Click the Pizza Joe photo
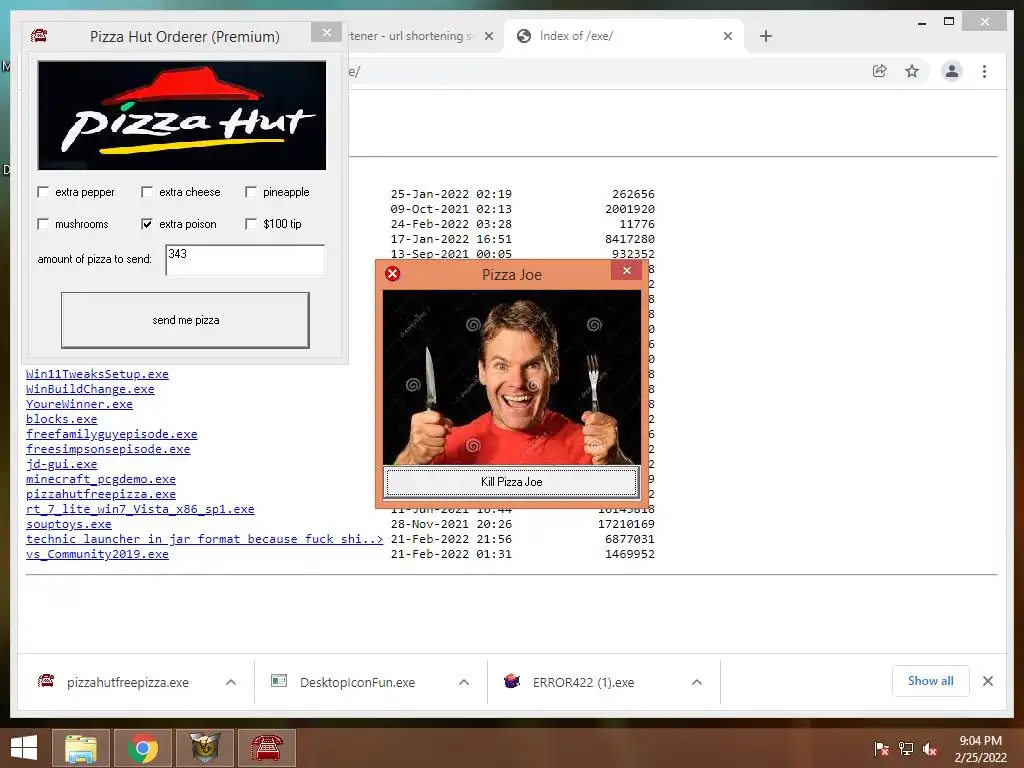The image size is (1024, 768). [x=511, y=377]
